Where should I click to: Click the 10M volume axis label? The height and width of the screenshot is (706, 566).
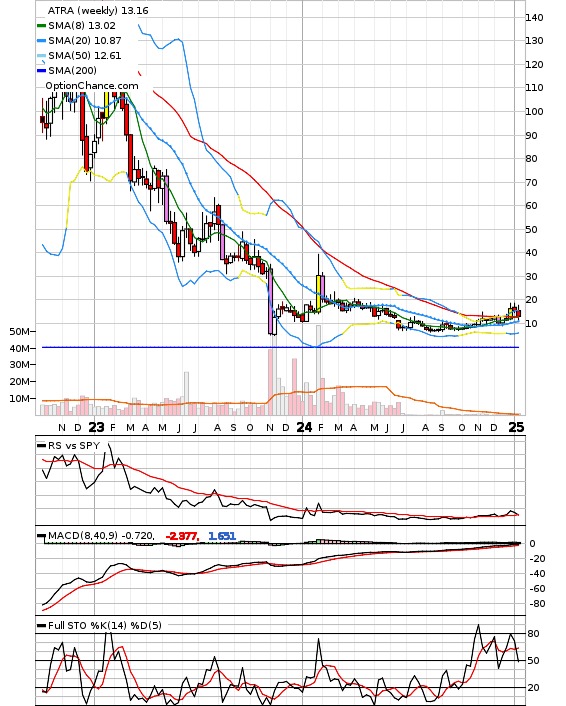coord(19,398)
